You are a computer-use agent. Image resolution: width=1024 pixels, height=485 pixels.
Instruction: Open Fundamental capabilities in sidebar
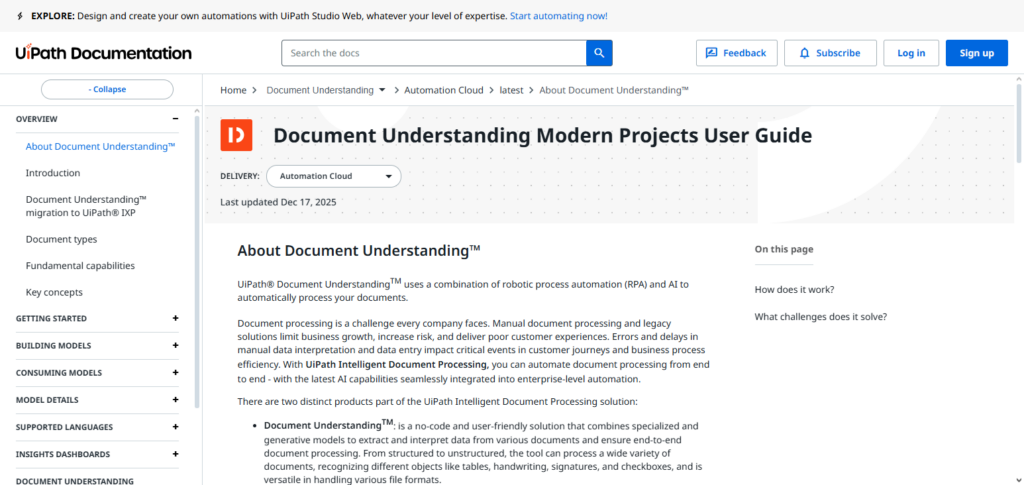coord(80,266)
